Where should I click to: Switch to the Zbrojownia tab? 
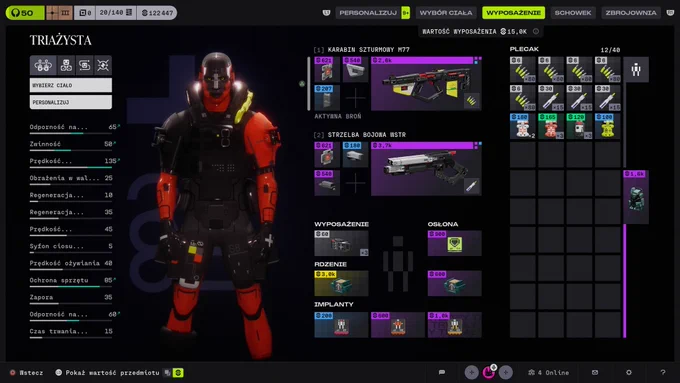pyautogui.click(x=631, y=13)
